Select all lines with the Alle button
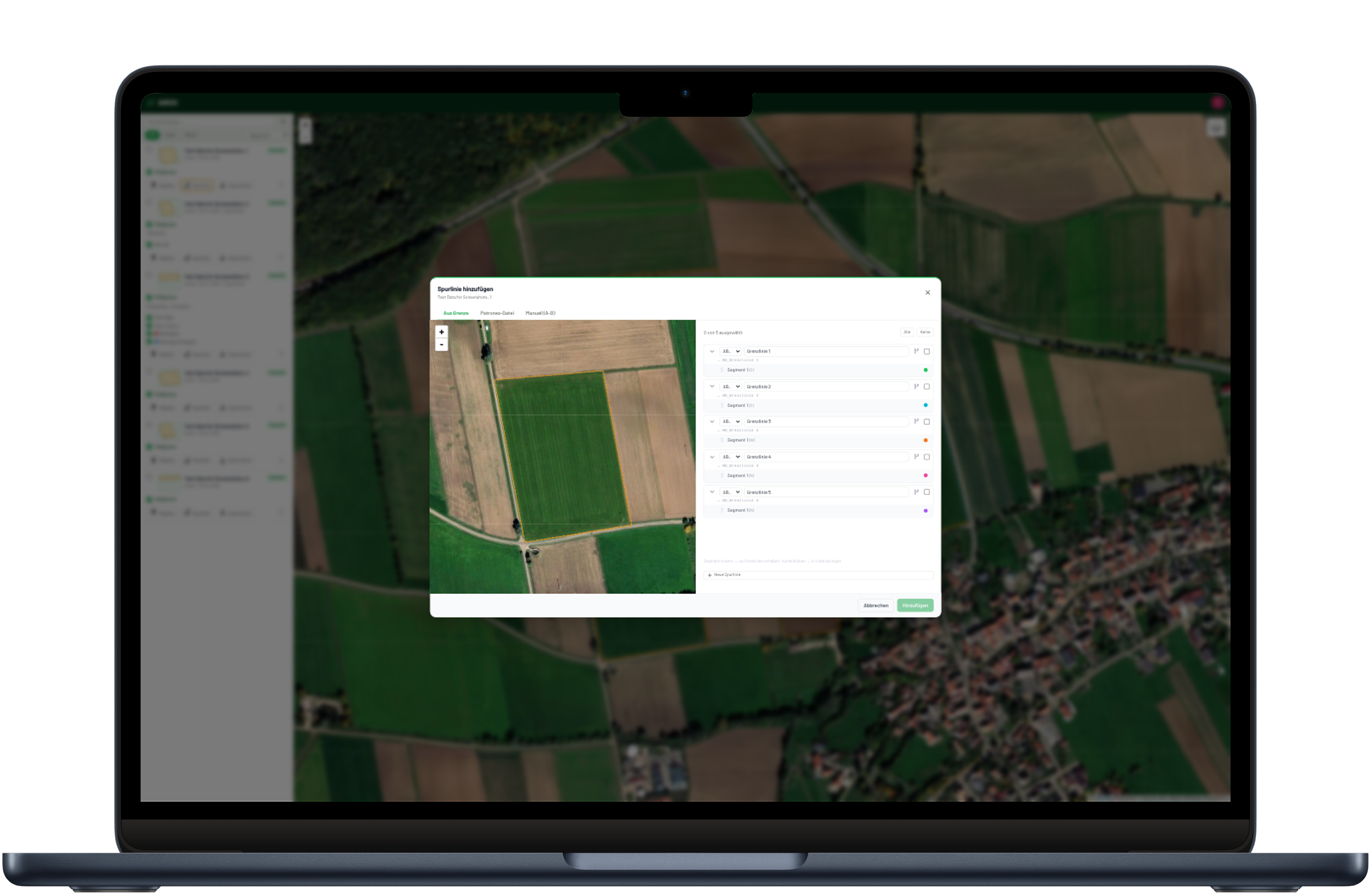 (x=907, y=332)
